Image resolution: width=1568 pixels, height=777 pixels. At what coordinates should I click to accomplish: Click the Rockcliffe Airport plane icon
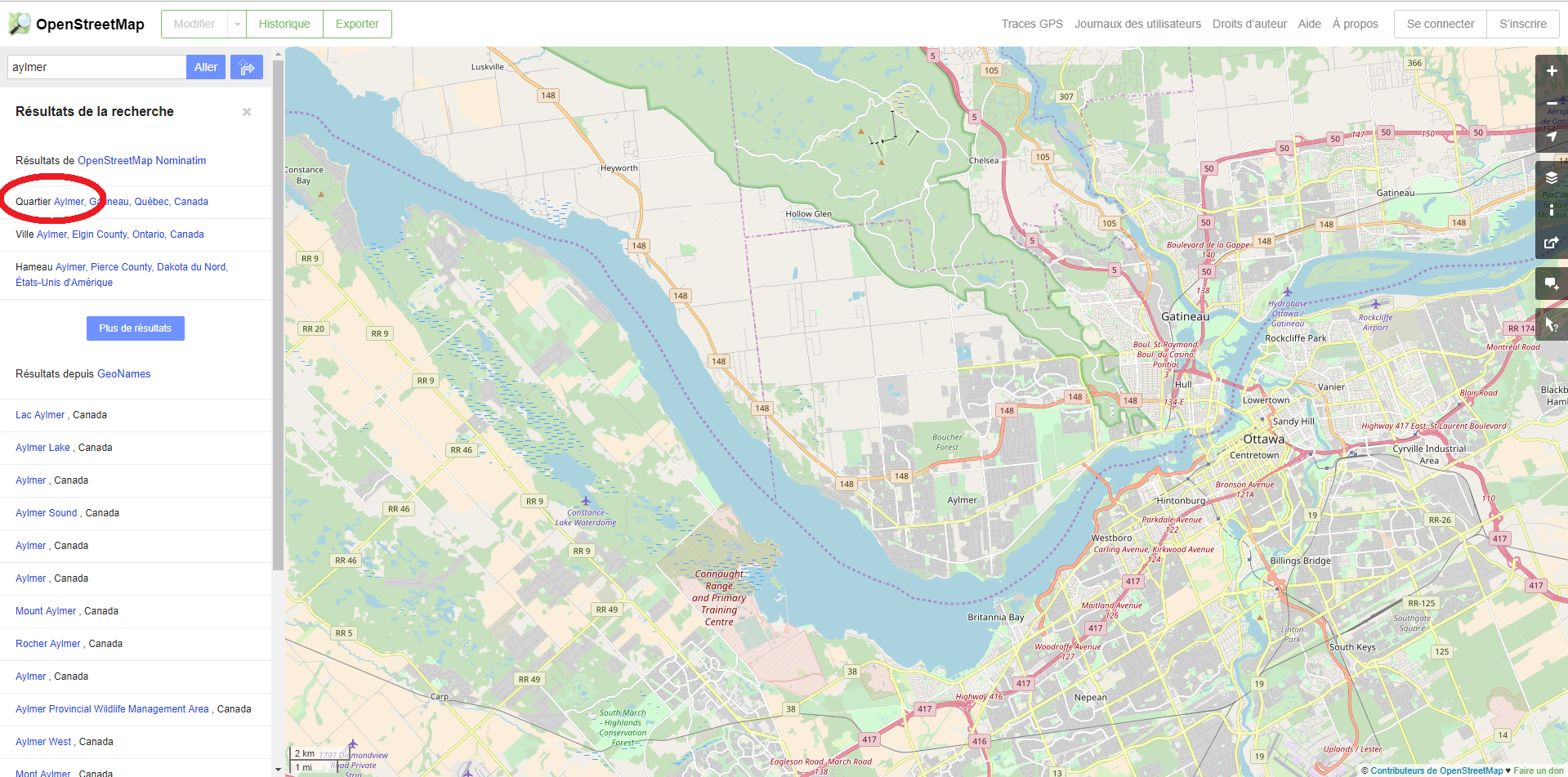click(1375, 304)
